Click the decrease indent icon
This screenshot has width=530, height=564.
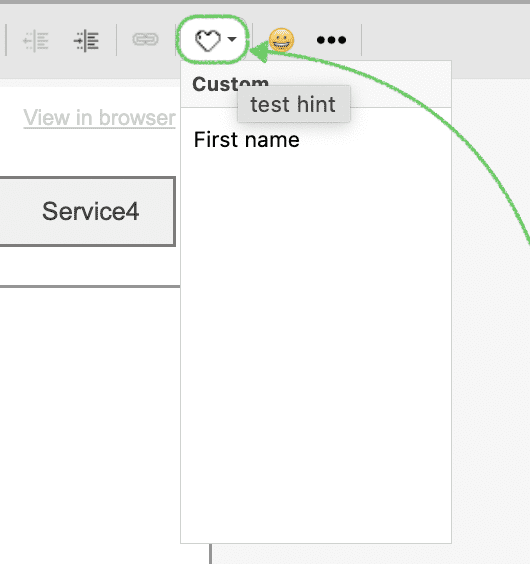[36, 41]
